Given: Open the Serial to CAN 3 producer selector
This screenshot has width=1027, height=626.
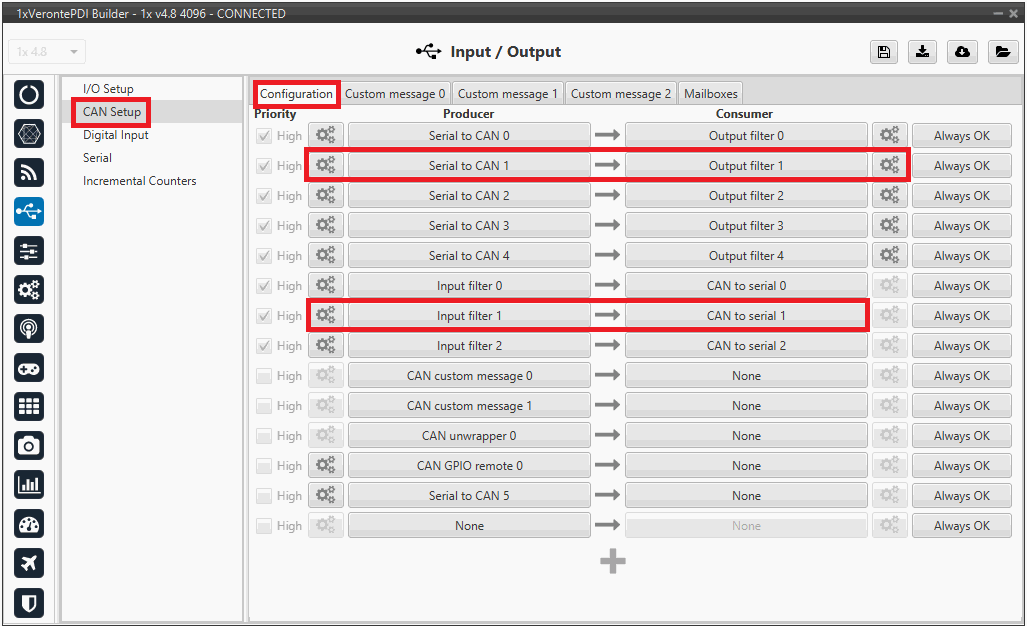Looking at the screenshot, I should [x=469, y=226].
